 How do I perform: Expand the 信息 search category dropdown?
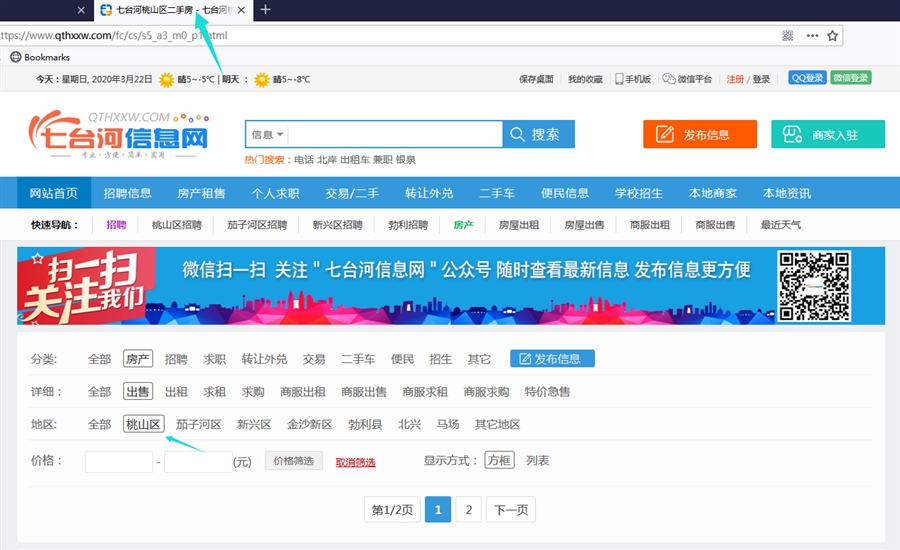click(x=268, y=135)
